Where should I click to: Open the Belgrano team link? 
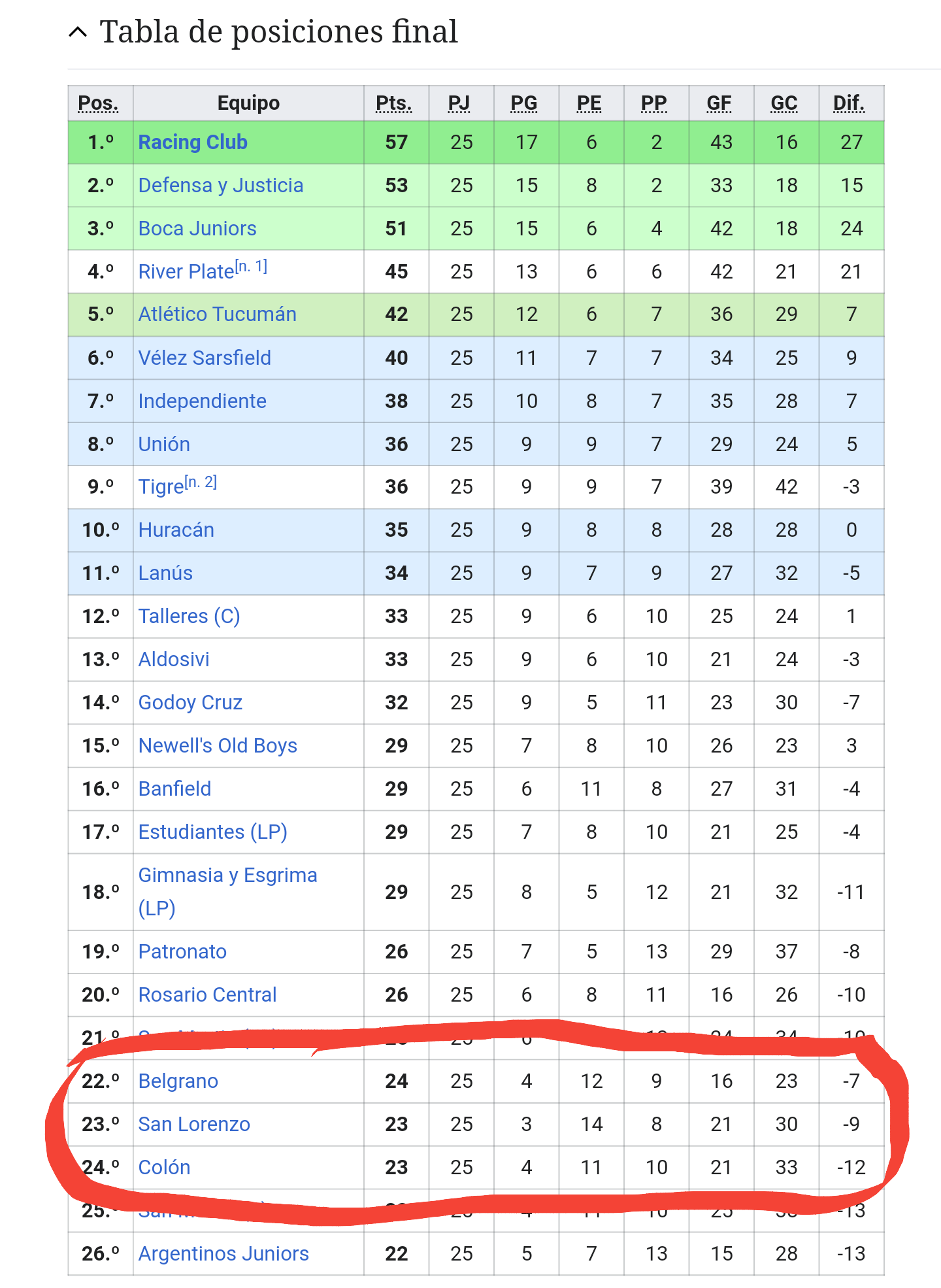tap(178, 1081)
